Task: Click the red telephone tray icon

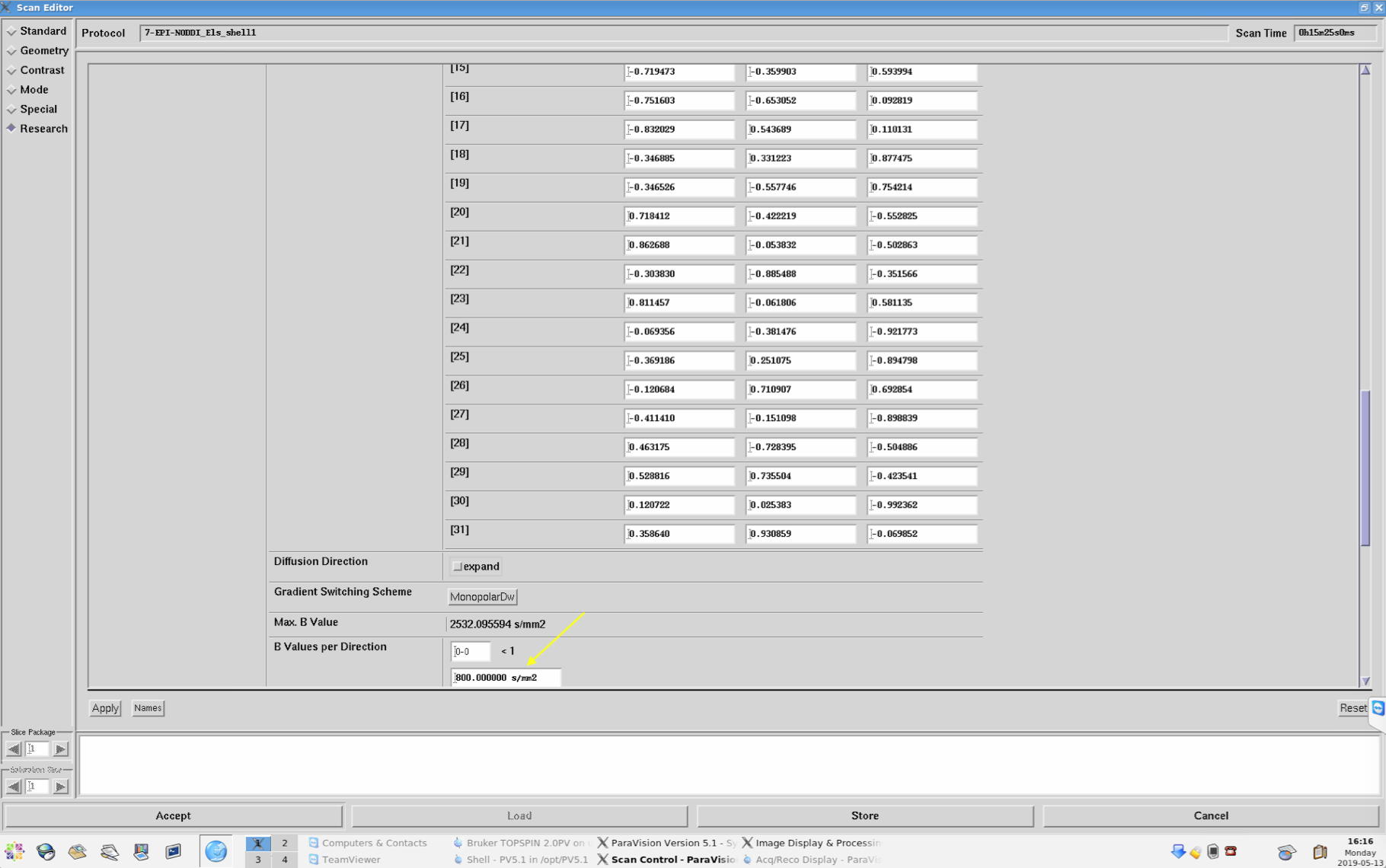Action: [1231, 851]
